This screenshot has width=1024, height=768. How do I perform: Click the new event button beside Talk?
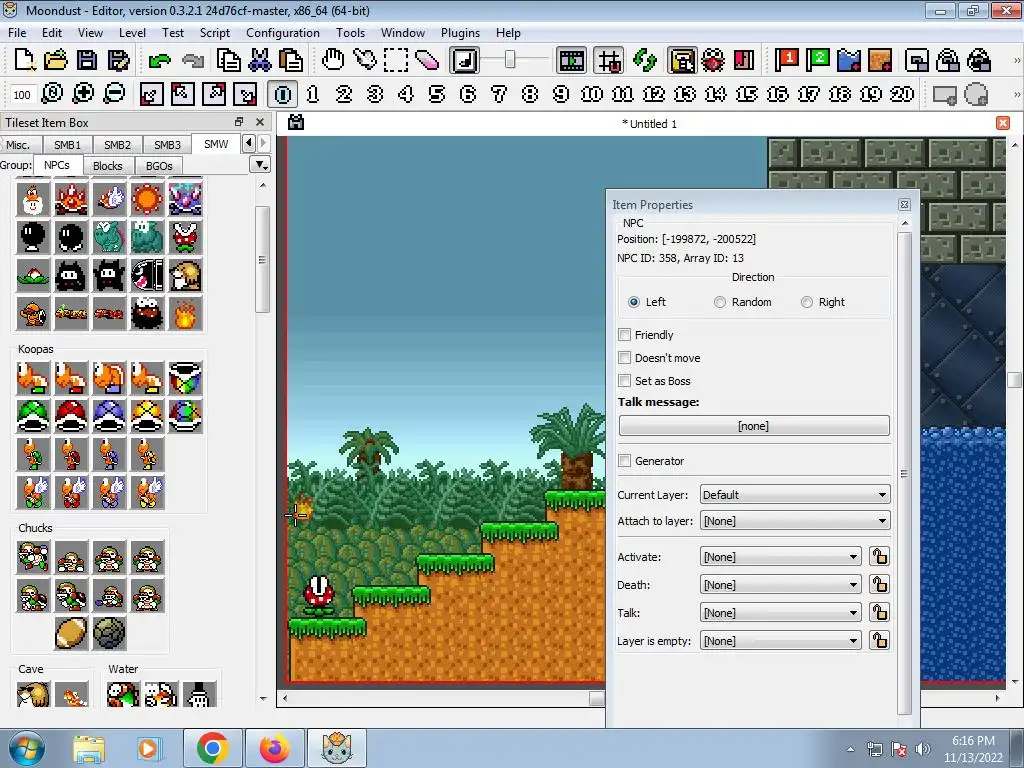[x=880, y=613]
